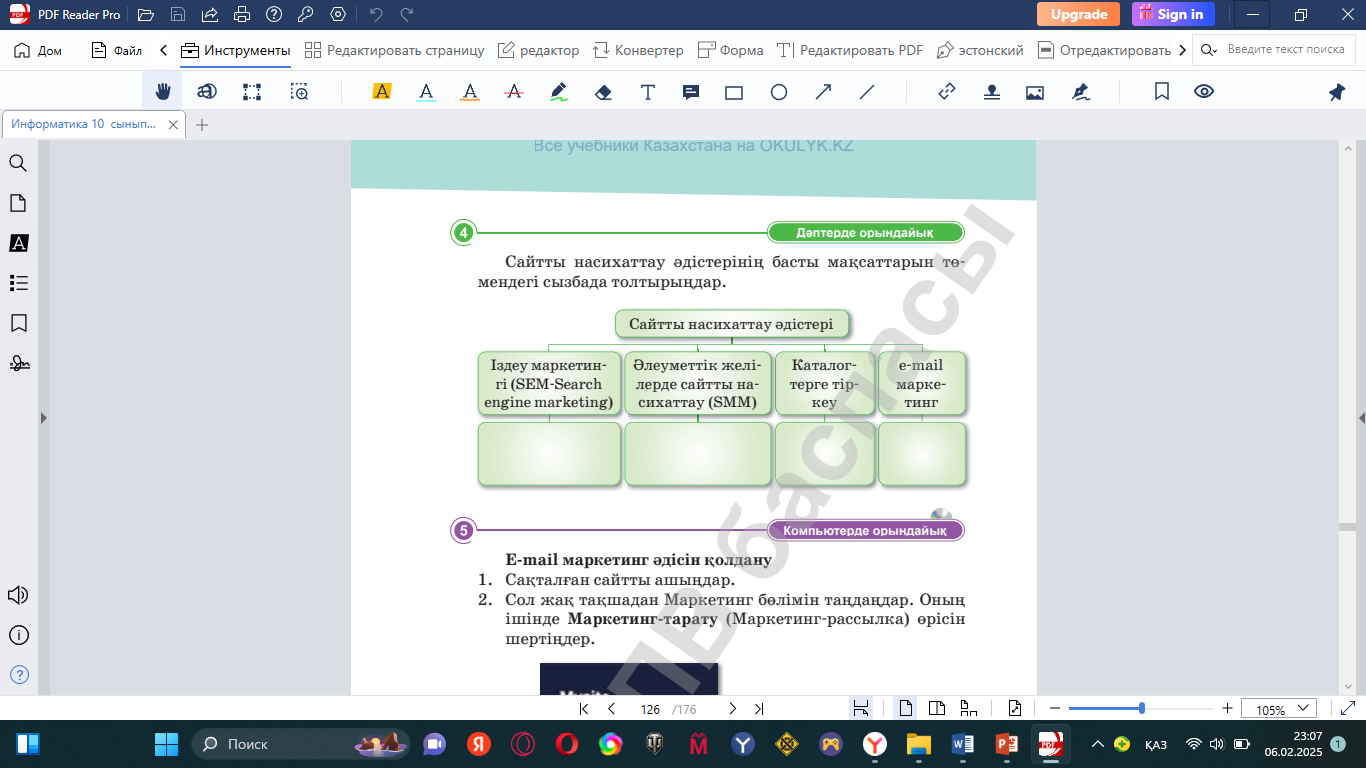Open the Редактировать PDF tab
This screenshot has height=768, width=1366.
pyautogui.click(x=850, y=50)
